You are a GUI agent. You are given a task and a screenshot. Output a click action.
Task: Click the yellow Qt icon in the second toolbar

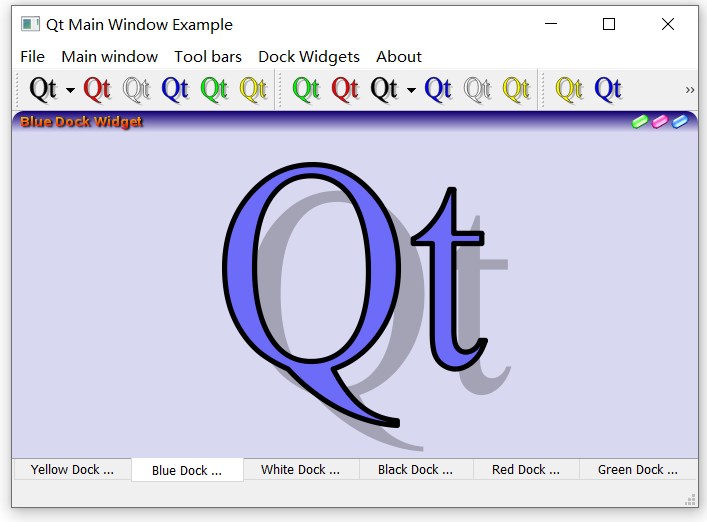point(516,89)
